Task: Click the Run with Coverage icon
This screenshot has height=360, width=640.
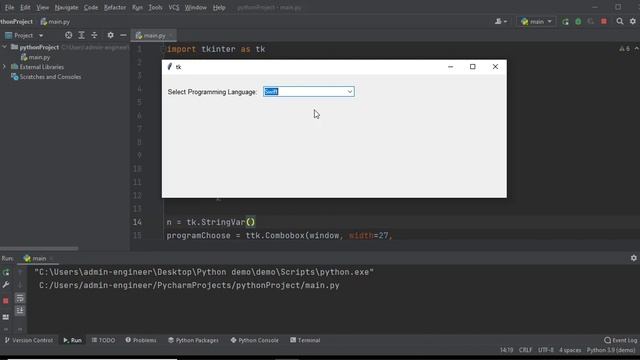Action: click(591, 21)
